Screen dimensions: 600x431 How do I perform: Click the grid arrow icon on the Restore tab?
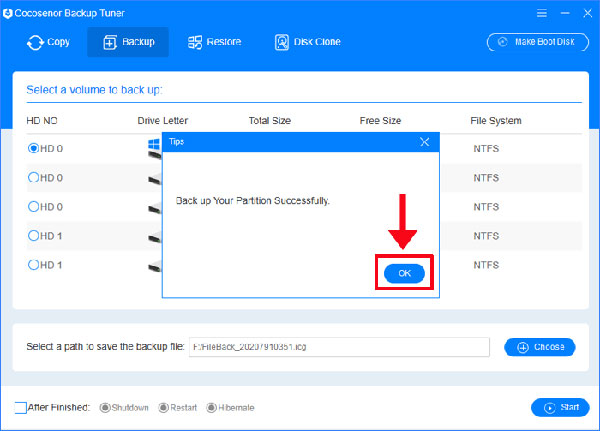pos(195,42)
